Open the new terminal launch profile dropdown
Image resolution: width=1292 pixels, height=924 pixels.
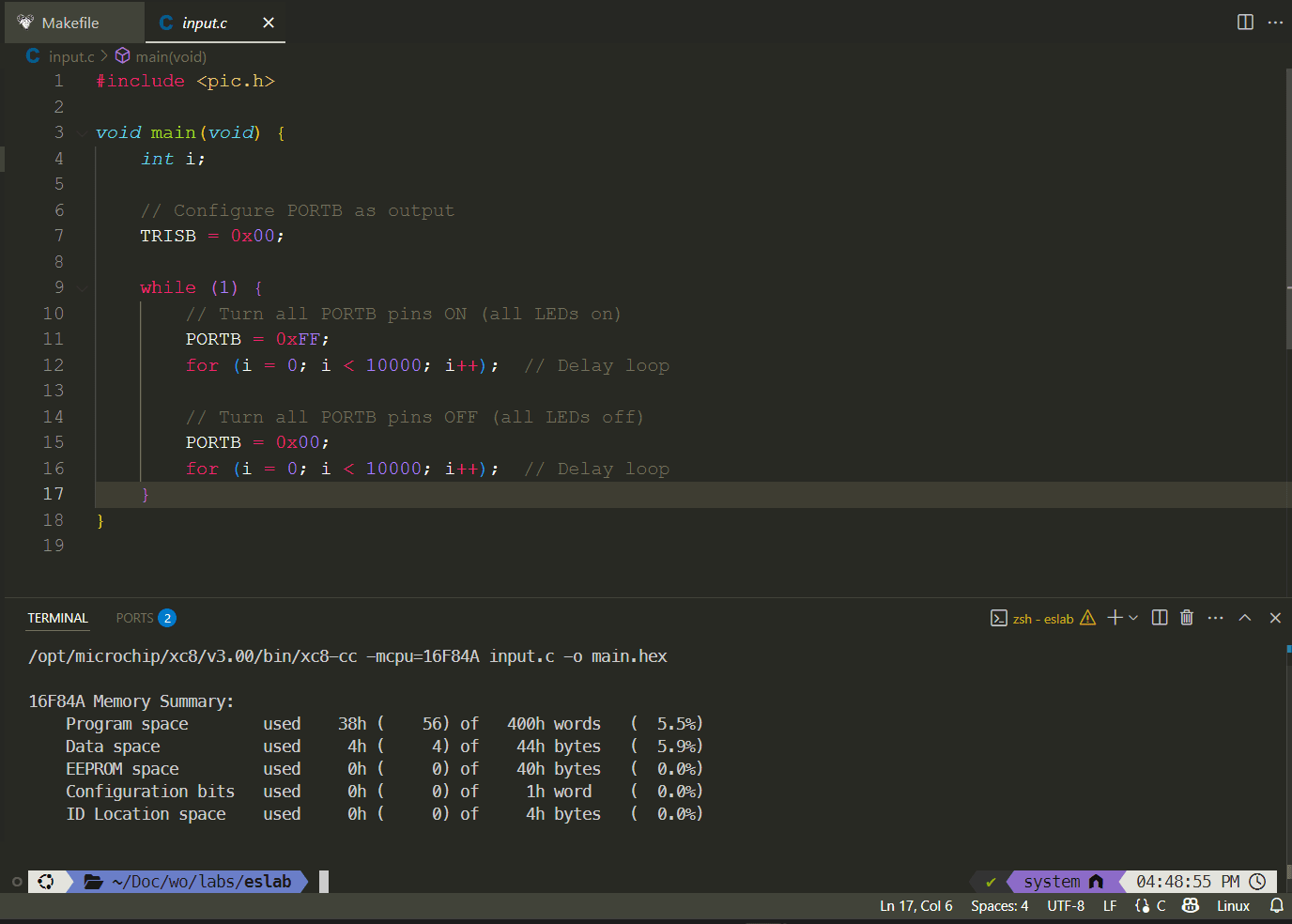pos(1133,618)
